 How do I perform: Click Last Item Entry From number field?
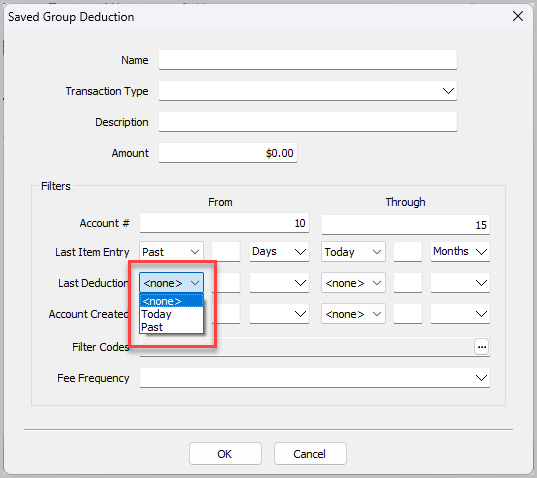[x=226, y=252]
